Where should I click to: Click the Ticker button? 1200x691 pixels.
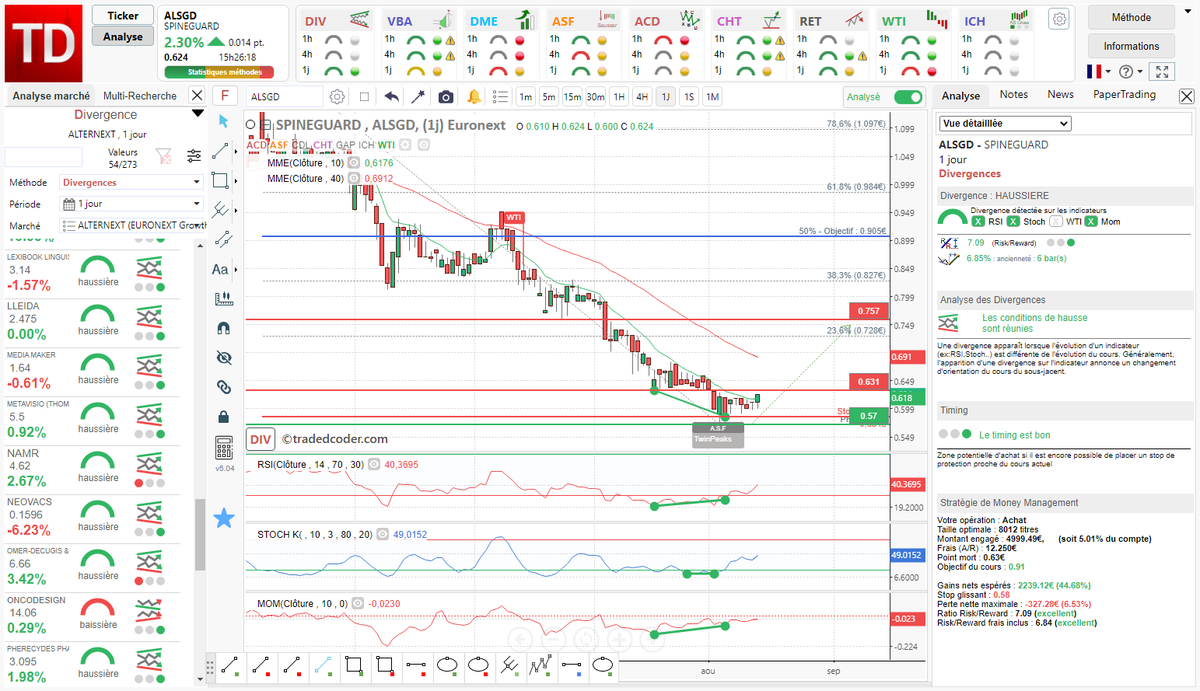[123, 15]
